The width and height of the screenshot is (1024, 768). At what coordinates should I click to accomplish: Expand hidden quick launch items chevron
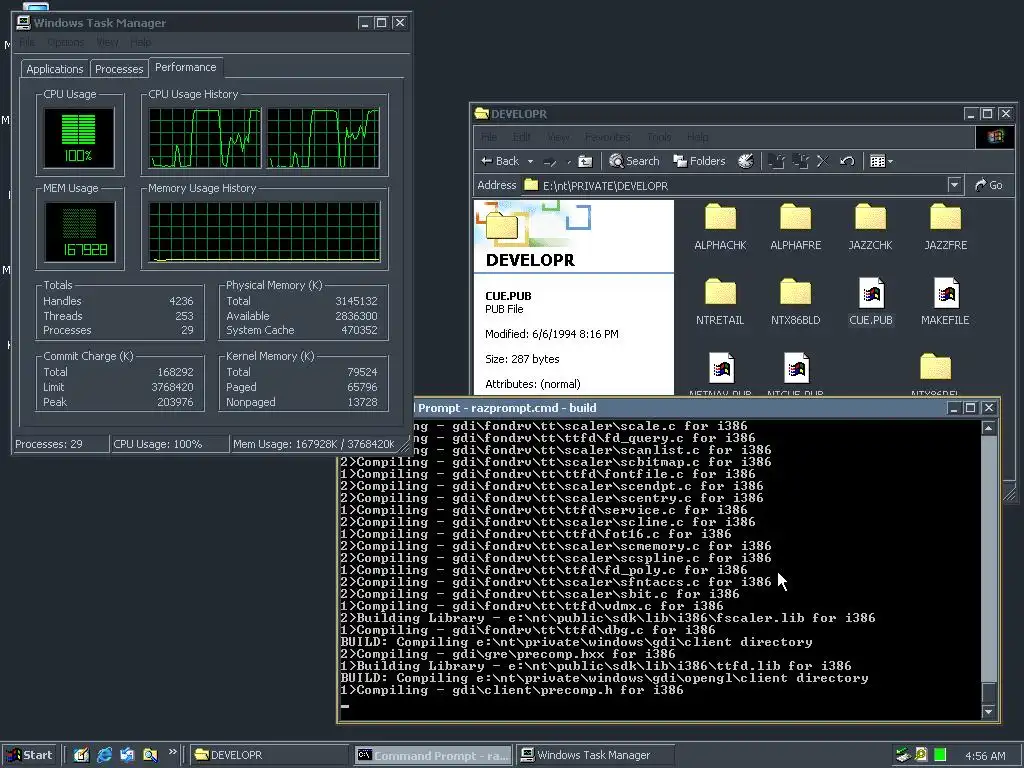tap(172, 752)
